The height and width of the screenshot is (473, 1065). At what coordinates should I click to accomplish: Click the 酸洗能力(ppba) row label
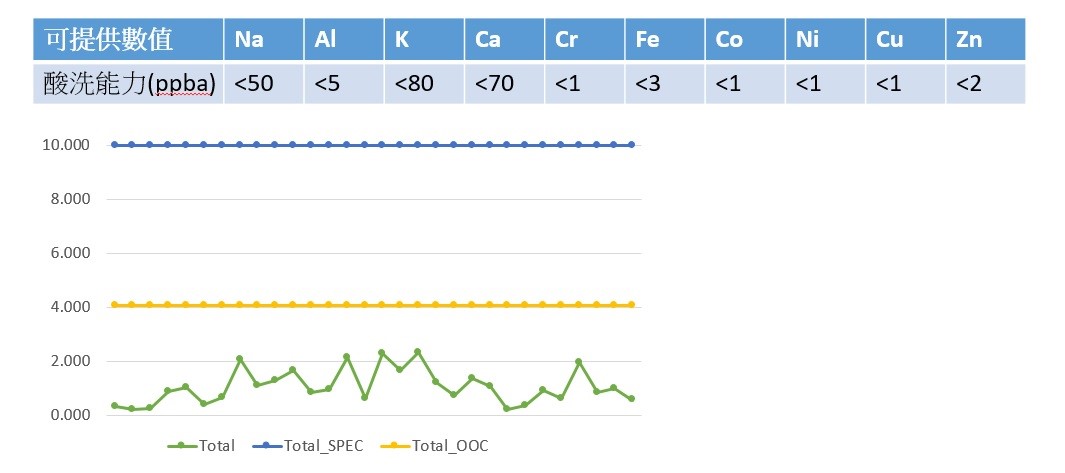pos(128,84)
